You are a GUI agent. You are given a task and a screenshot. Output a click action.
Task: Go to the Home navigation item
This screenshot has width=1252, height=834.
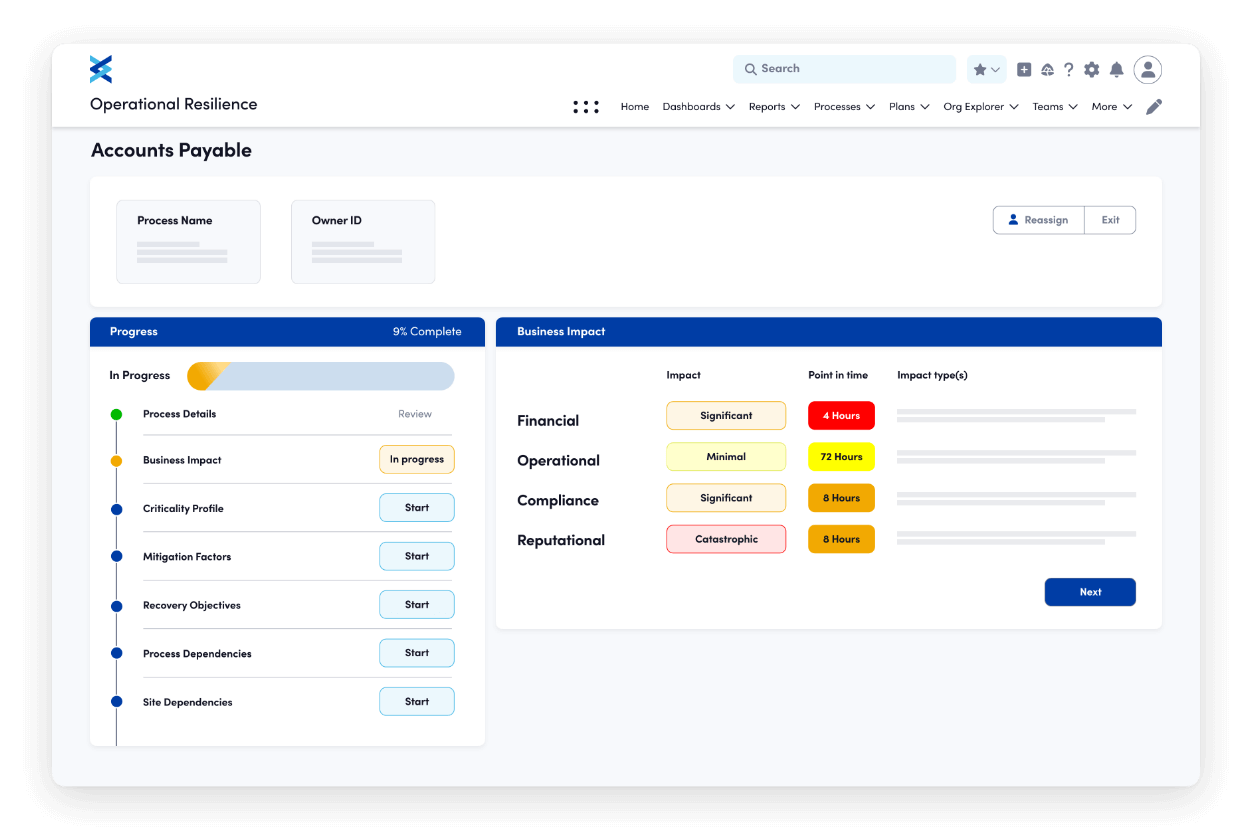click(x=634, y=106)
